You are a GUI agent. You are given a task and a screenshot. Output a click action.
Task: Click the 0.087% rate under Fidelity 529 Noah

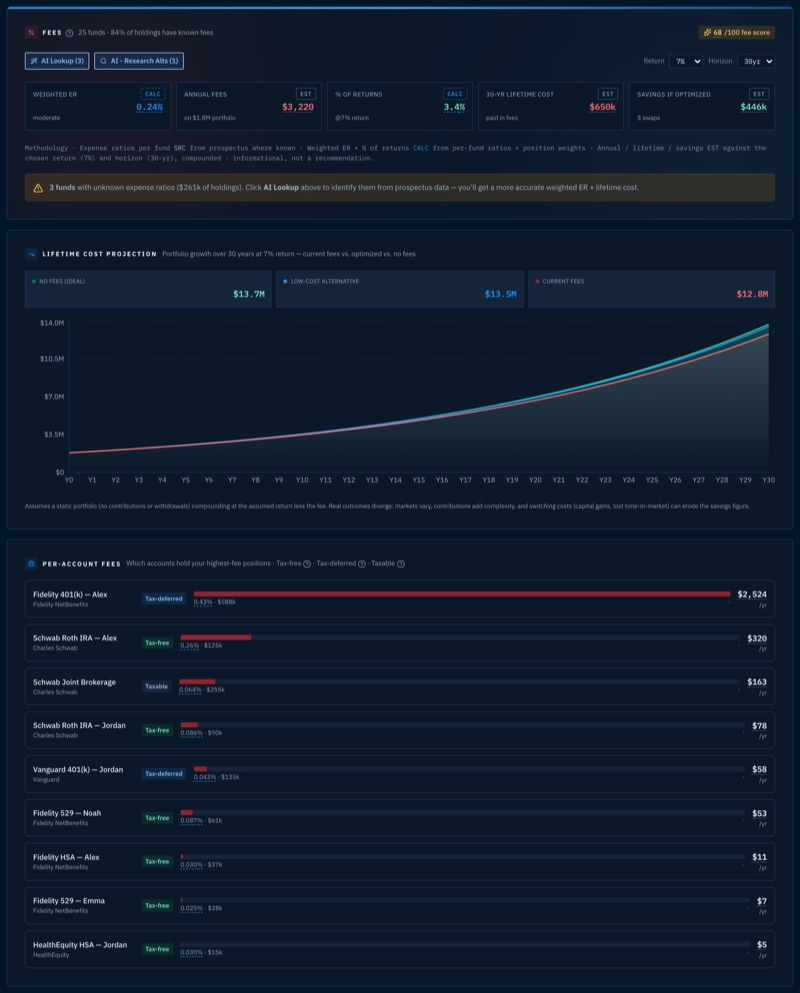click(x=191, y=821)
